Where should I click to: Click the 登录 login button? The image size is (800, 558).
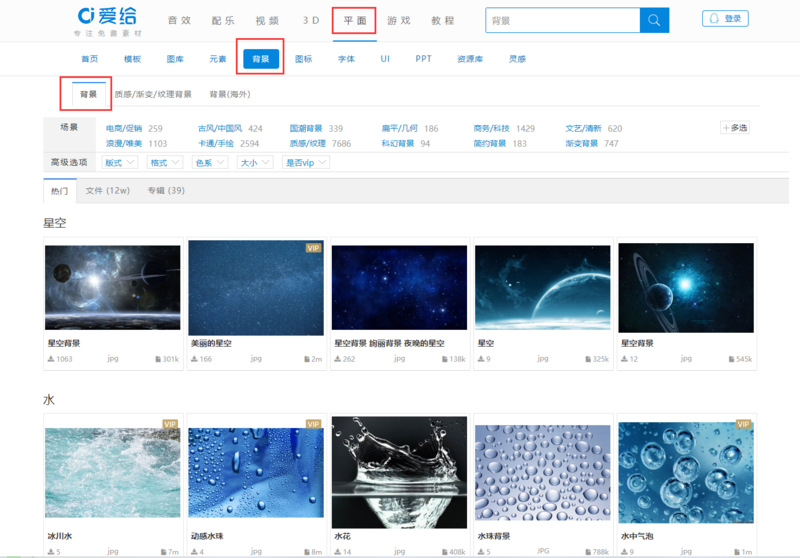725,18
